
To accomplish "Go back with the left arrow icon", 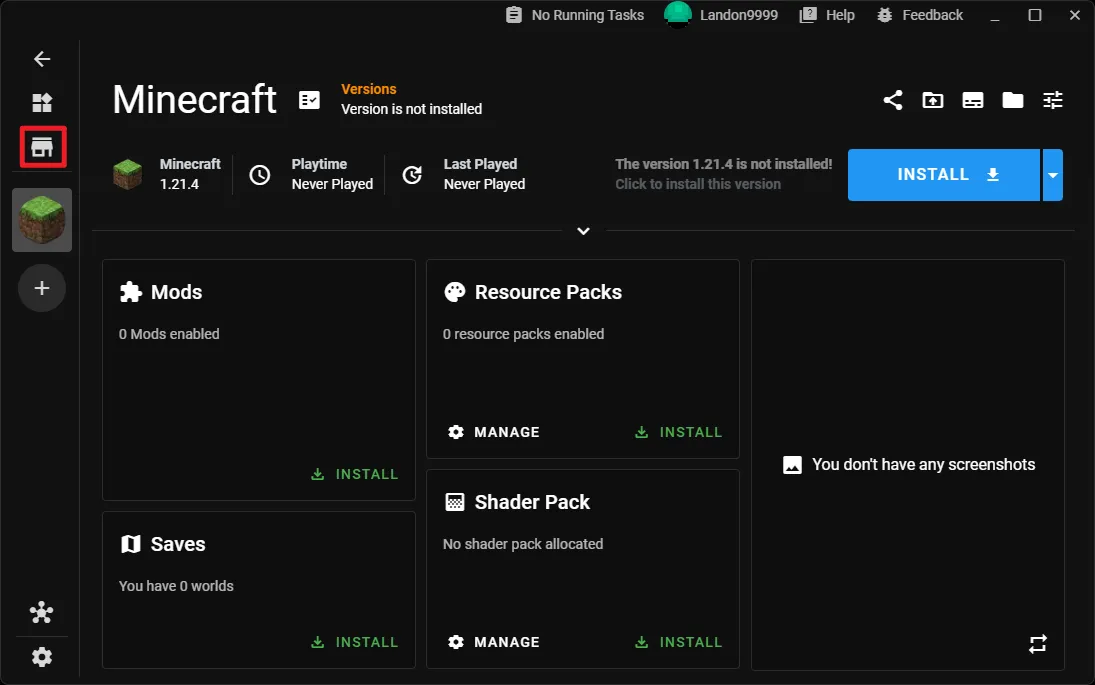I will tap(42, 59).
